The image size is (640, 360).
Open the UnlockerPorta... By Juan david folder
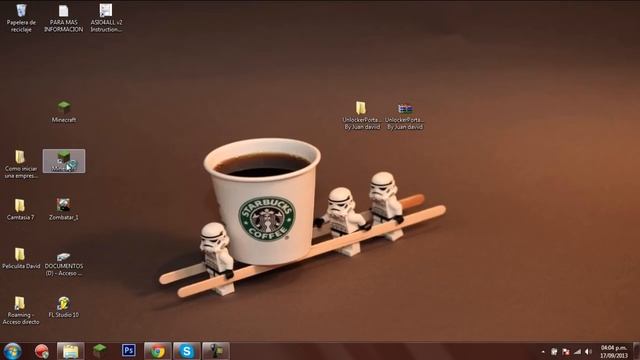[361, 116]
